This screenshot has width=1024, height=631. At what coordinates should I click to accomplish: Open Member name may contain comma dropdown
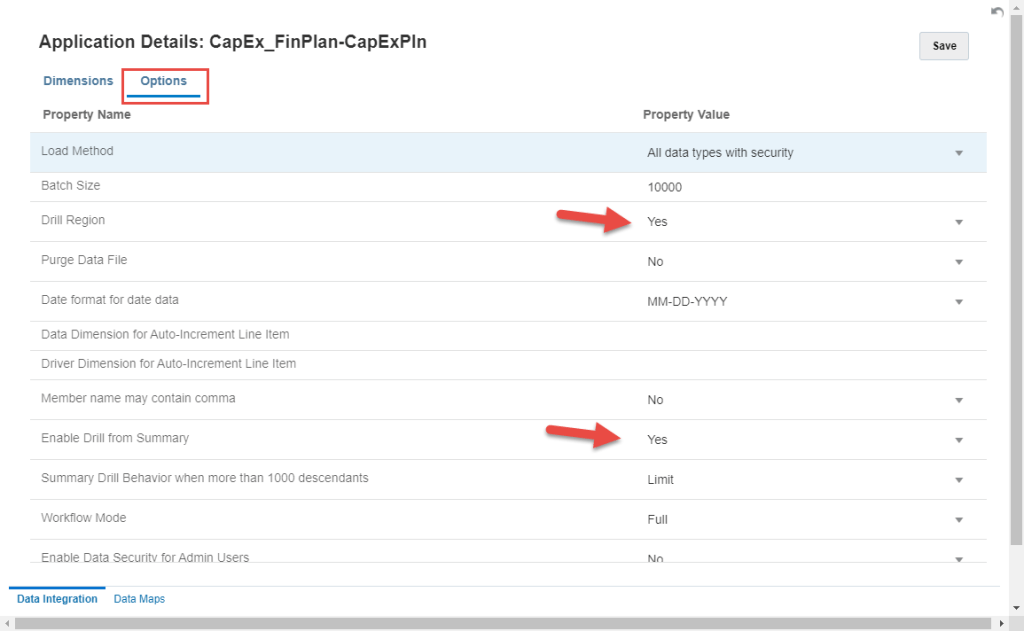(958, 400)
